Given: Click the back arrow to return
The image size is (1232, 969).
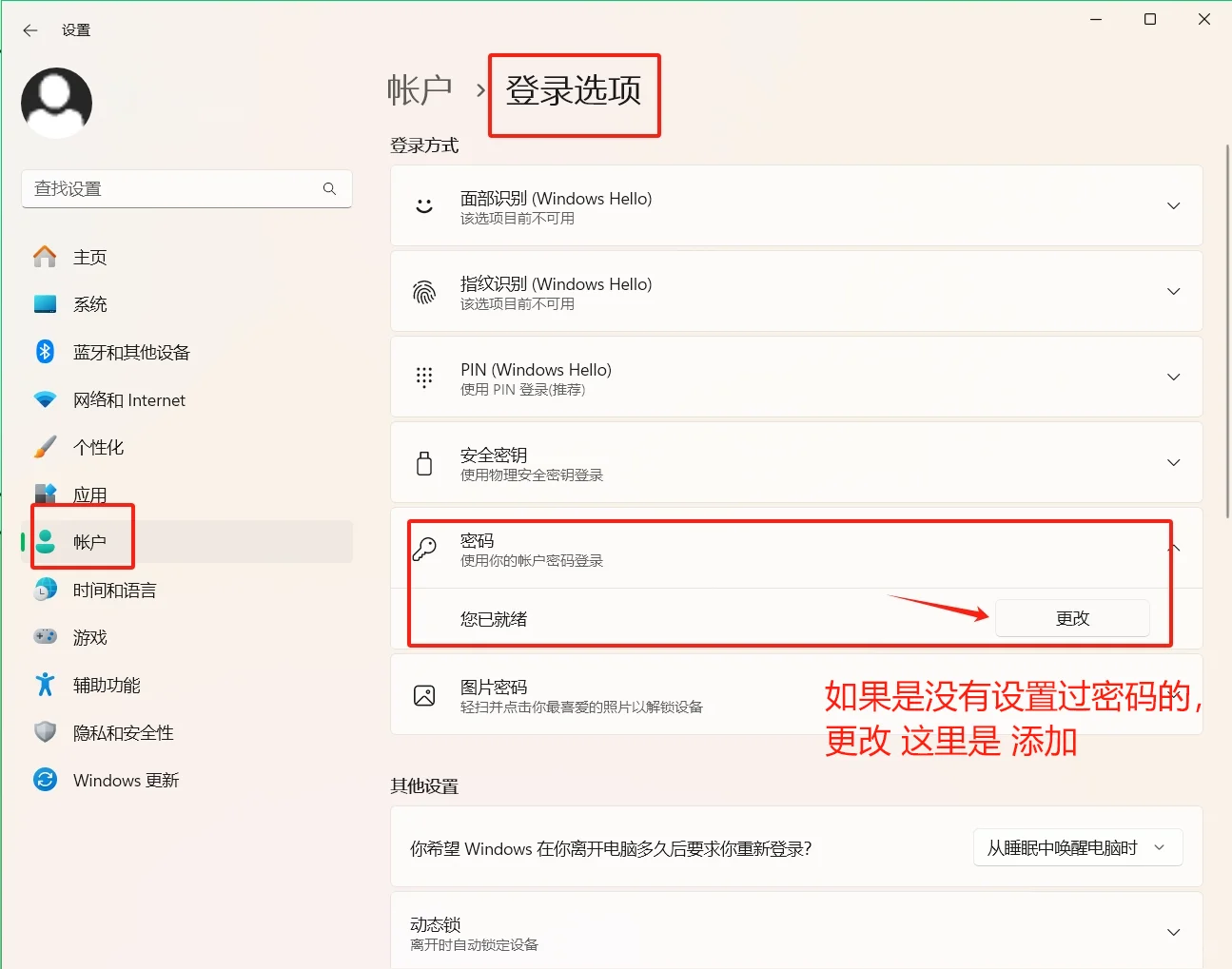Looking at the screenshot, I should pos(29,29).
